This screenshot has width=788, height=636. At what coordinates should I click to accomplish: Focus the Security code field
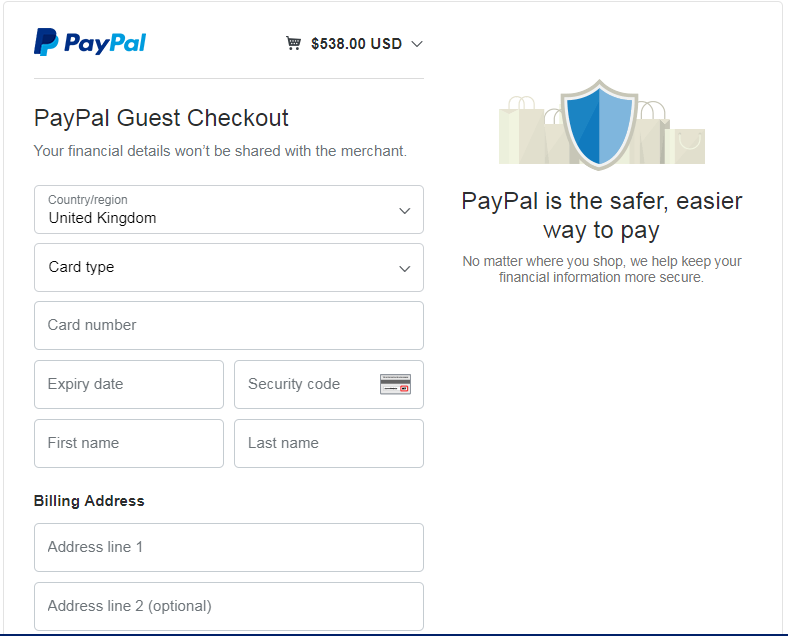point(329,384)
